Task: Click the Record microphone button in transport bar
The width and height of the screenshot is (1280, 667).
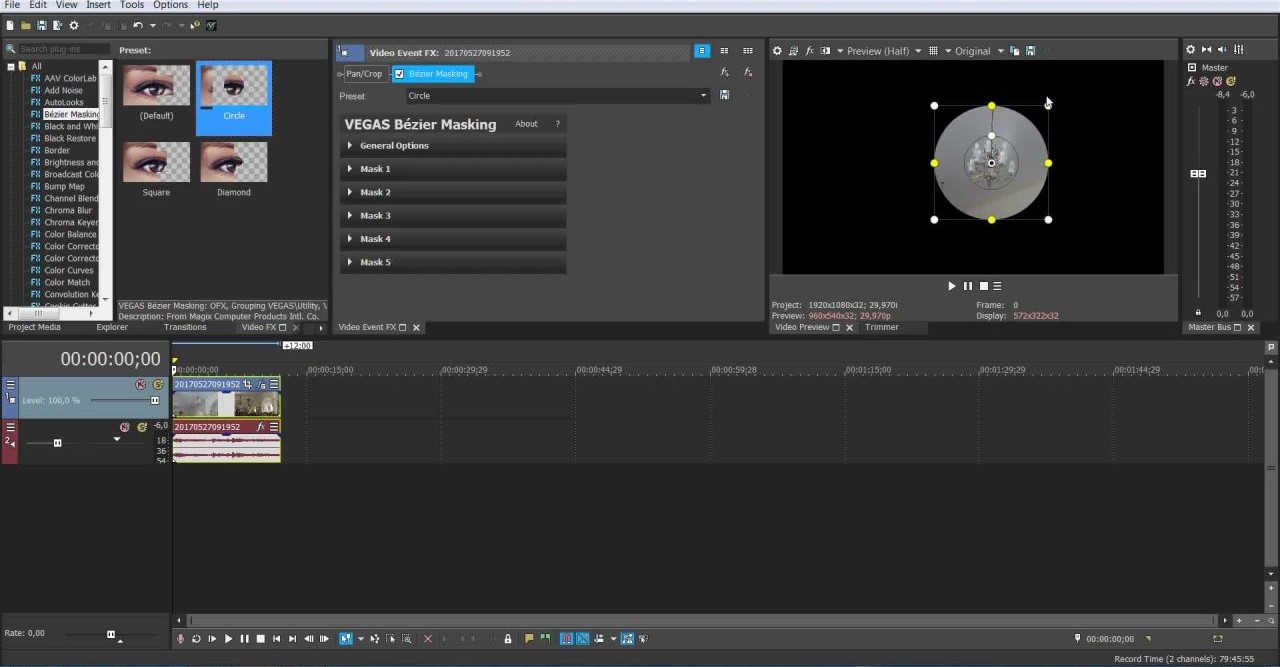Action: 180,638
